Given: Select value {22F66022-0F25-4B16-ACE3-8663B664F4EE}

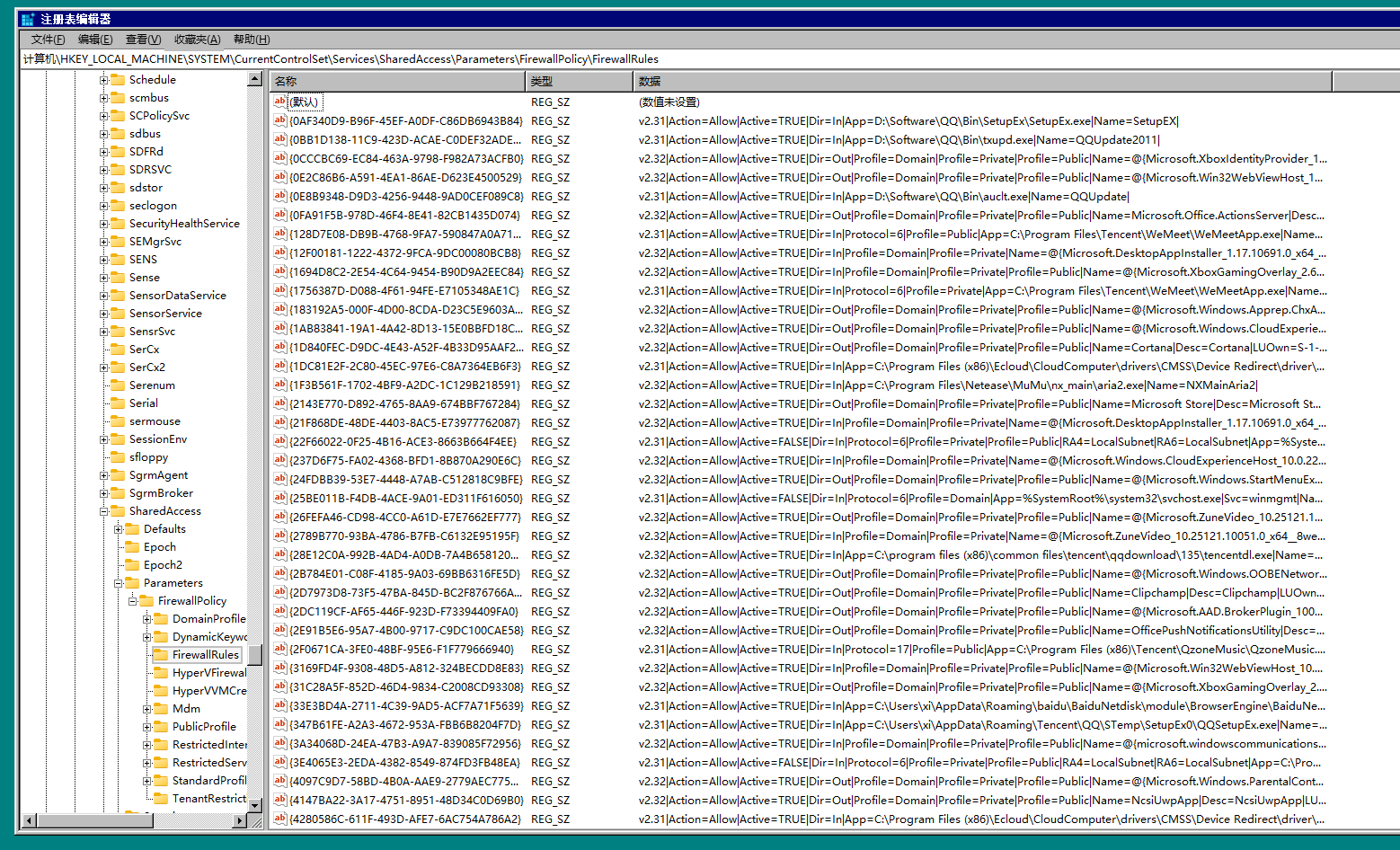Looking at the screenshot, I should click(403, 442).
